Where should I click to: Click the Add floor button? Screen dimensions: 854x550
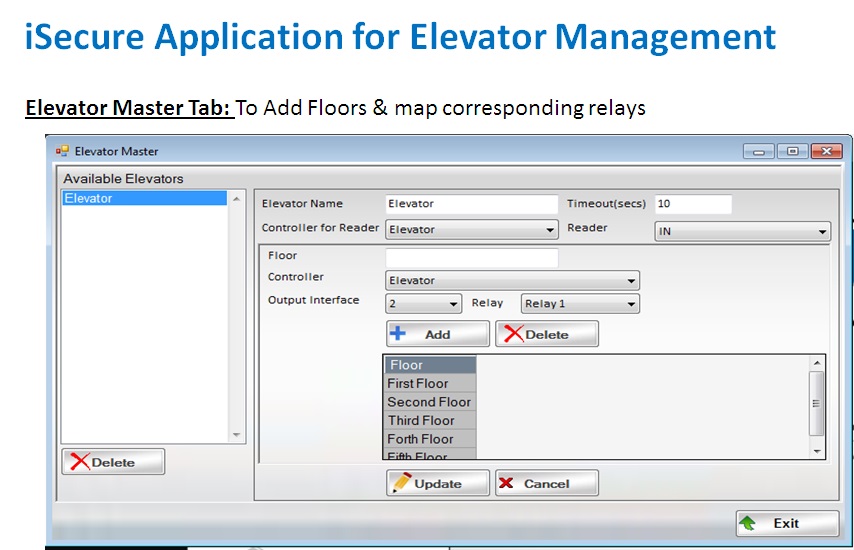coord(438,334)
